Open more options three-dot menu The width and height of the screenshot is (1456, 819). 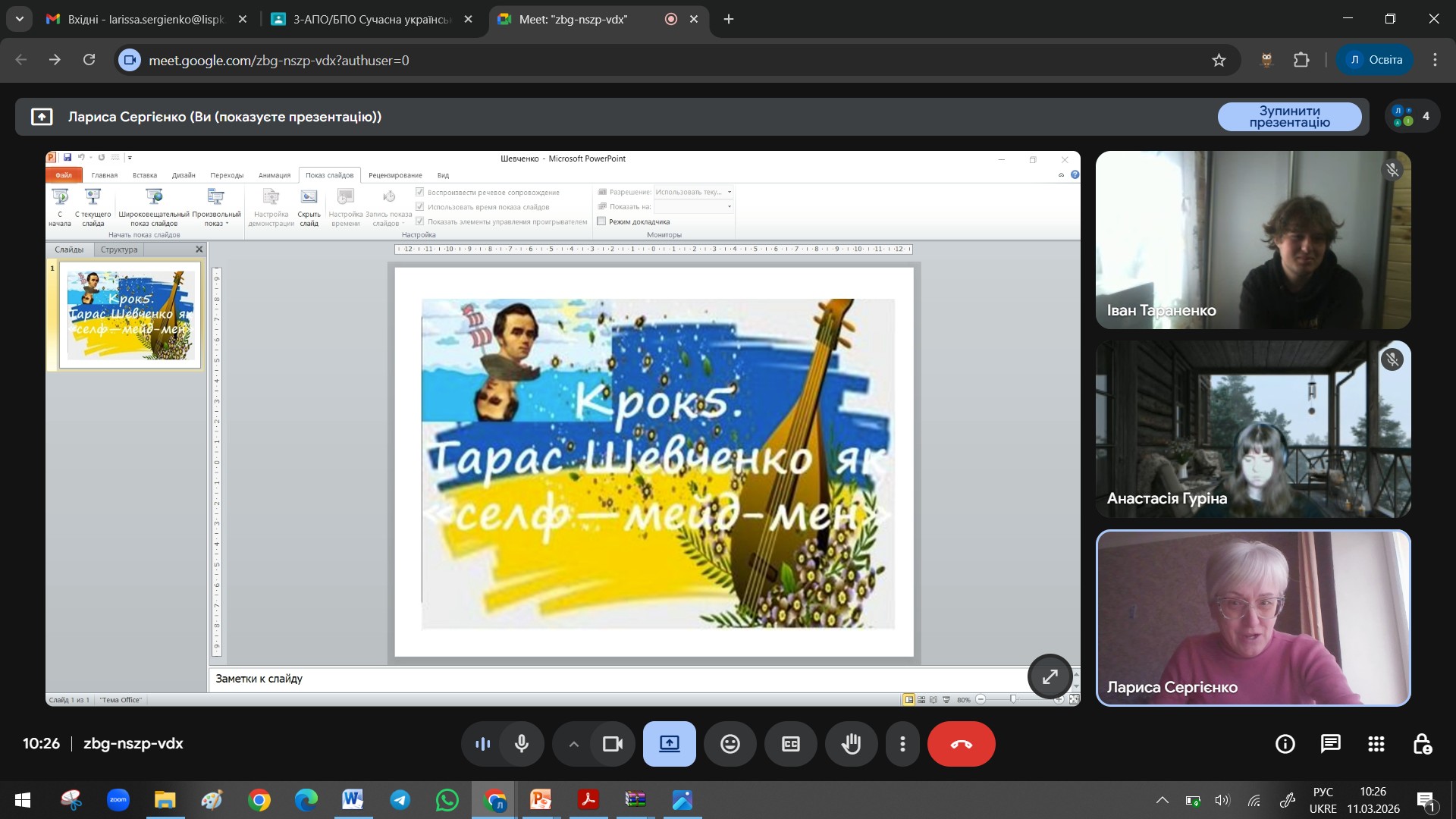click(902, 744)
